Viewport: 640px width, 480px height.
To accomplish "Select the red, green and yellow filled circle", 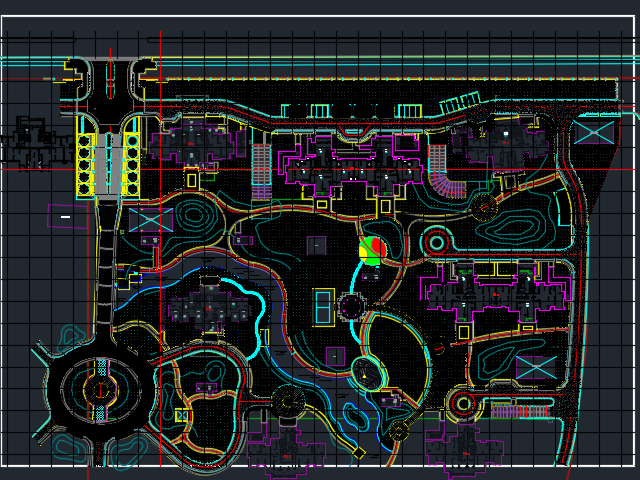I will click(372, 250).
